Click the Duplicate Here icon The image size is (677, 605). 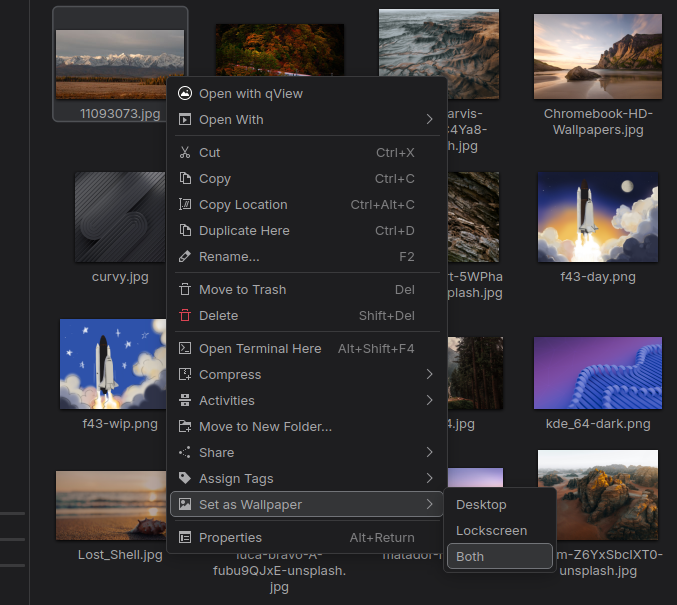pyautogui.click(x=185, y=231)
